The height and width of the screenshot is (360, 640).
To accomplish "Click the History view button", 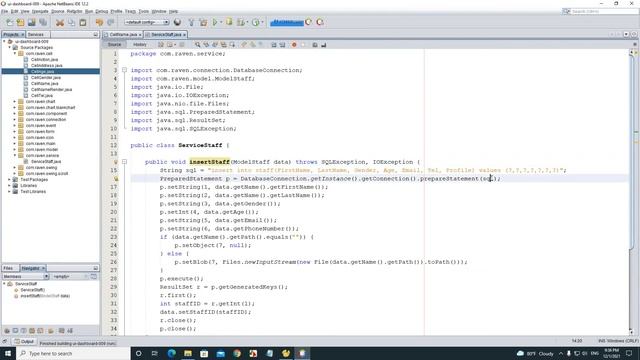I will click(x=140, y=44).
